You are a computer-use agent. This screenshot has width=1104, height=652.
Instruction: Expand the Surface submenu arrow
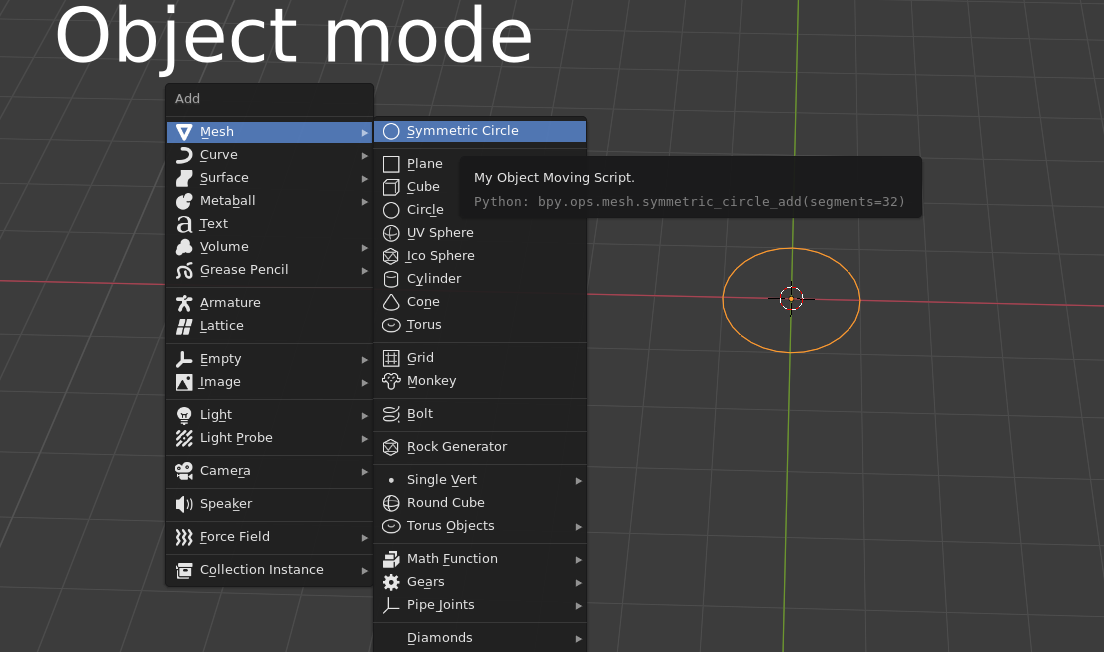[365, 179]
